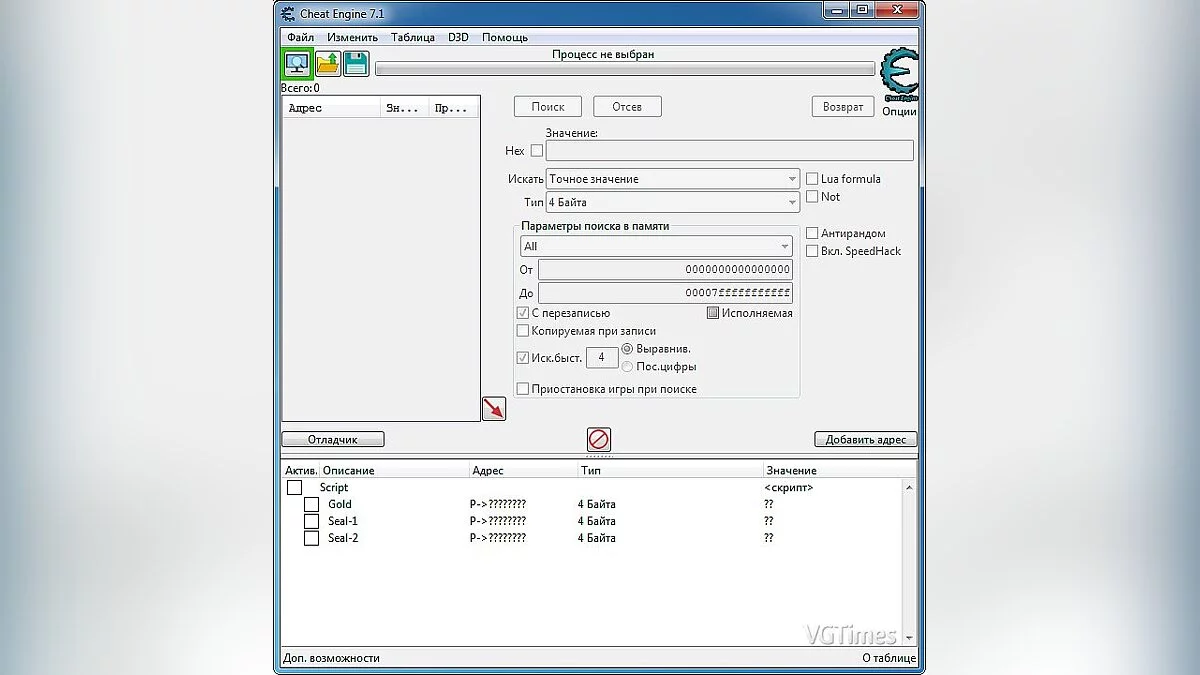Toggle the Not checkbox

[813, 197]
